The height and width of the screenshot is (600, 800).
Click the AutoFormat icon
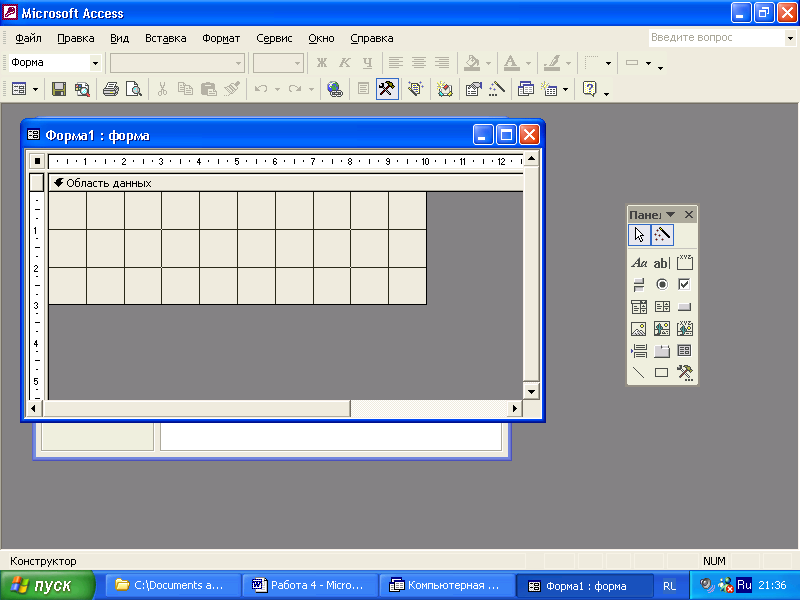(415, 89)
